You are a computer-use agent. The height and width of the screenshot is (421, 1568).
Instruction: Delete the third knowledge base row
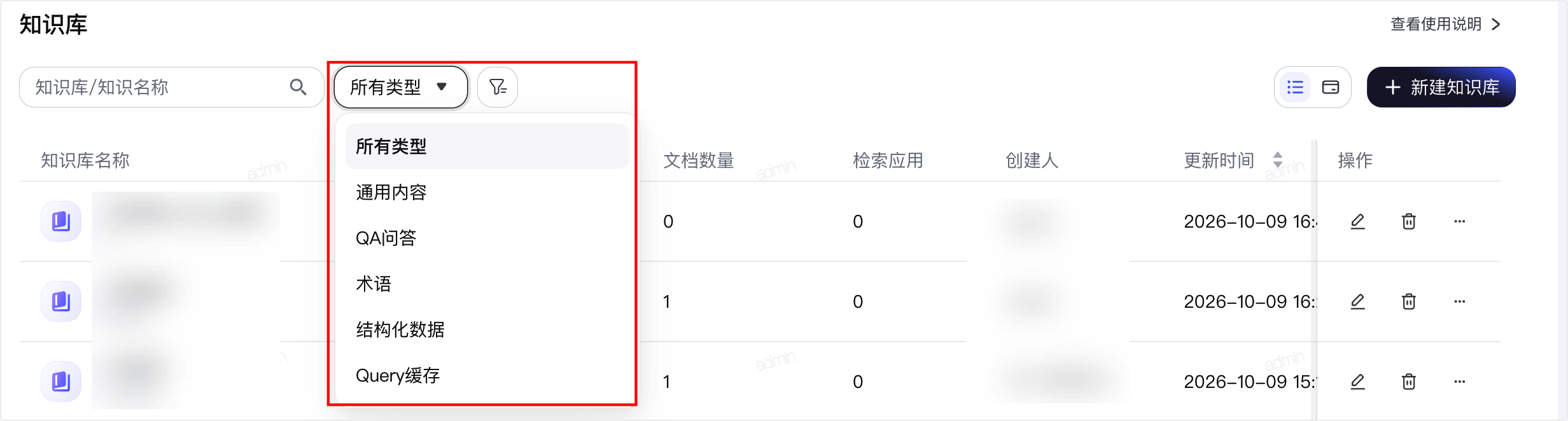tap(1409, 382)
